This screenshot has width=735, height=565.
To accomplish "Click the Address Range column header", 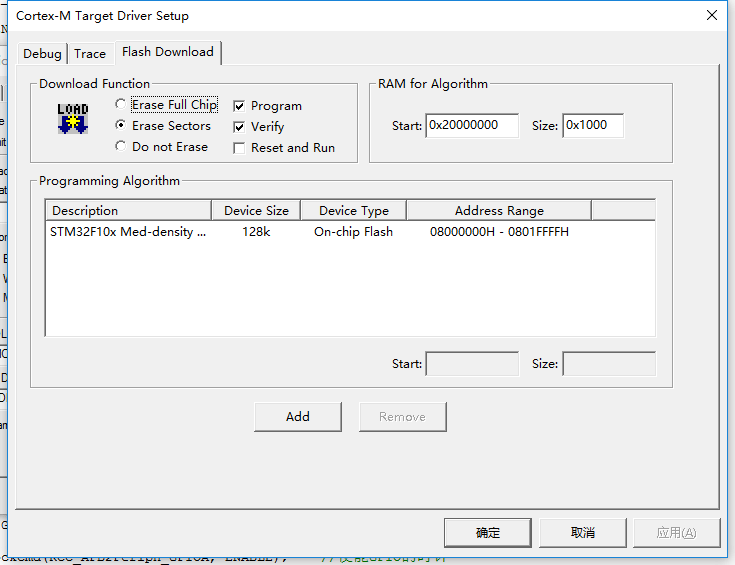I will coord(498,211).
